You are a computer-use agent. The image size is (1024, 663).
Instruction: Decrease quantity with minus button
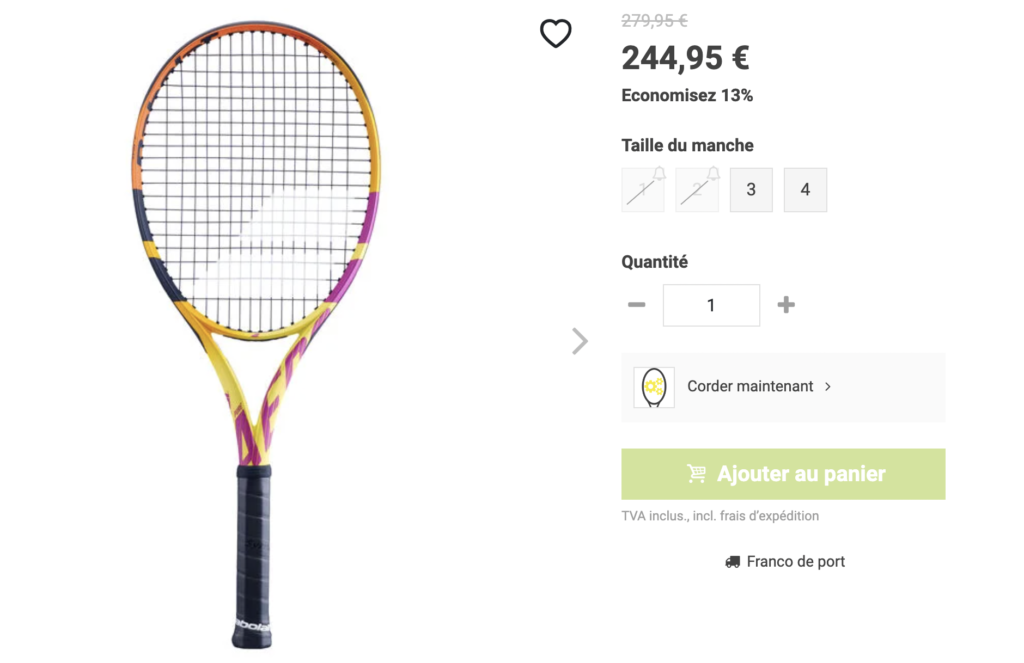coord(636,304)
